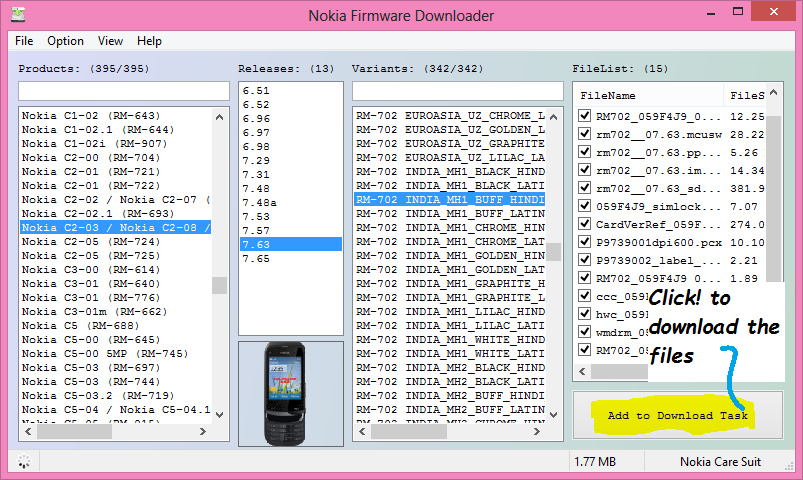Screen dimensions: 803x480
Task: Select release 7.29
Action: 291,160
